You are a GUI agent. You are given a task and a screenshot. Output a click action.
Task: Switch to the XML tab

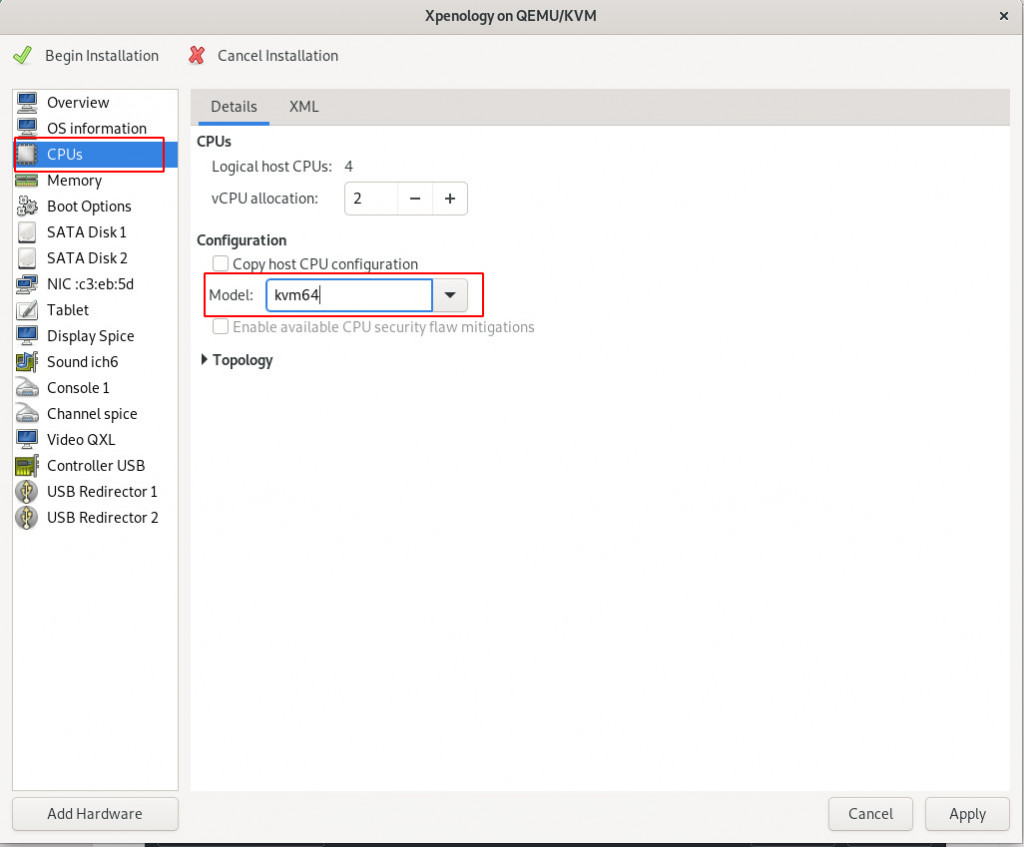(304, 106)
